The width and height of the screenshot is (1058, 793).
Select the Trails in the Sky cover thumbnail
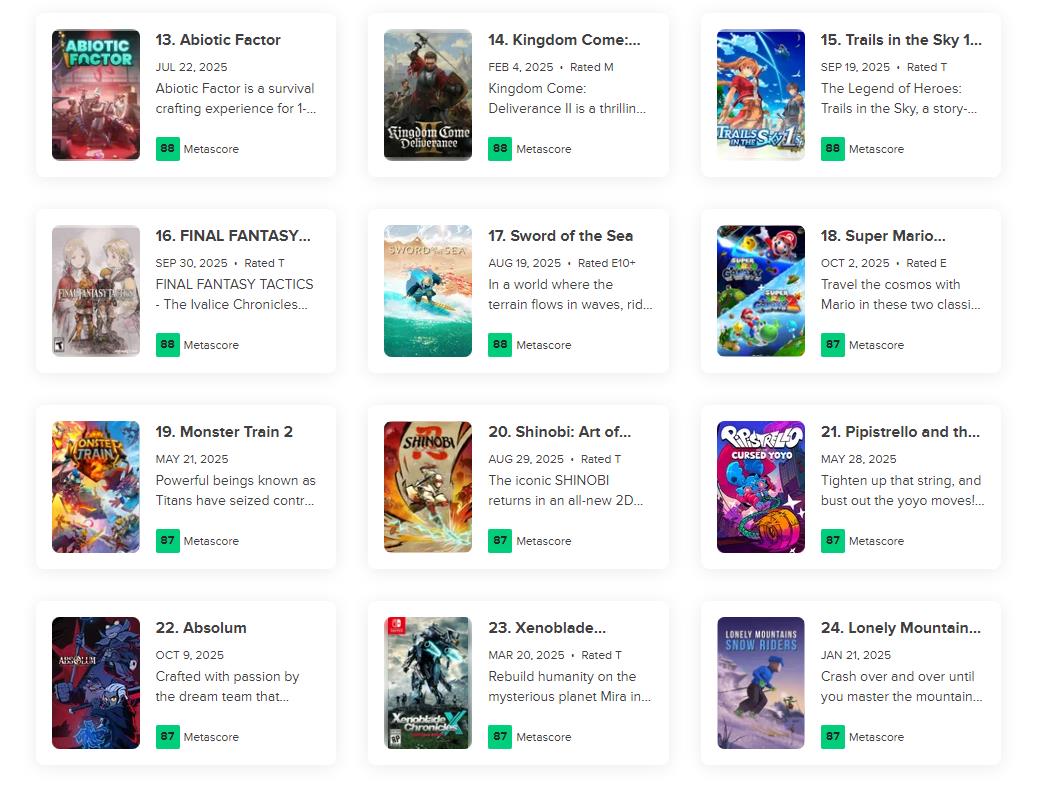tap(761, 95)
